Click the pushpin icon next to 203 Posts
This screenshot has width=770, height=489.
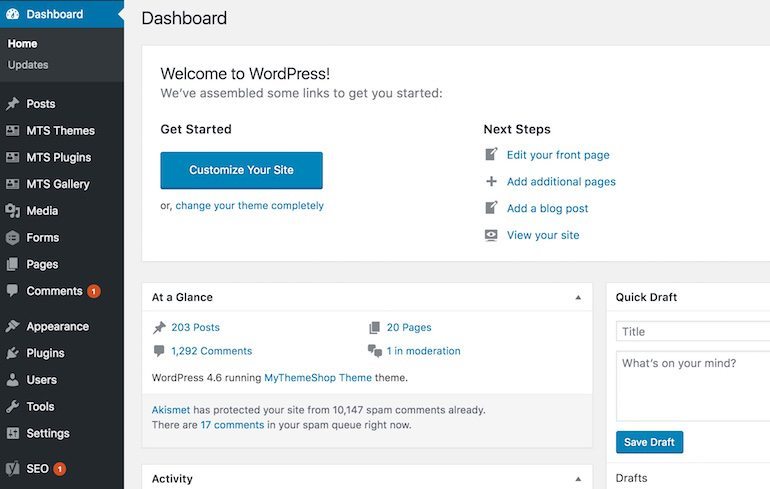(159, 327)
